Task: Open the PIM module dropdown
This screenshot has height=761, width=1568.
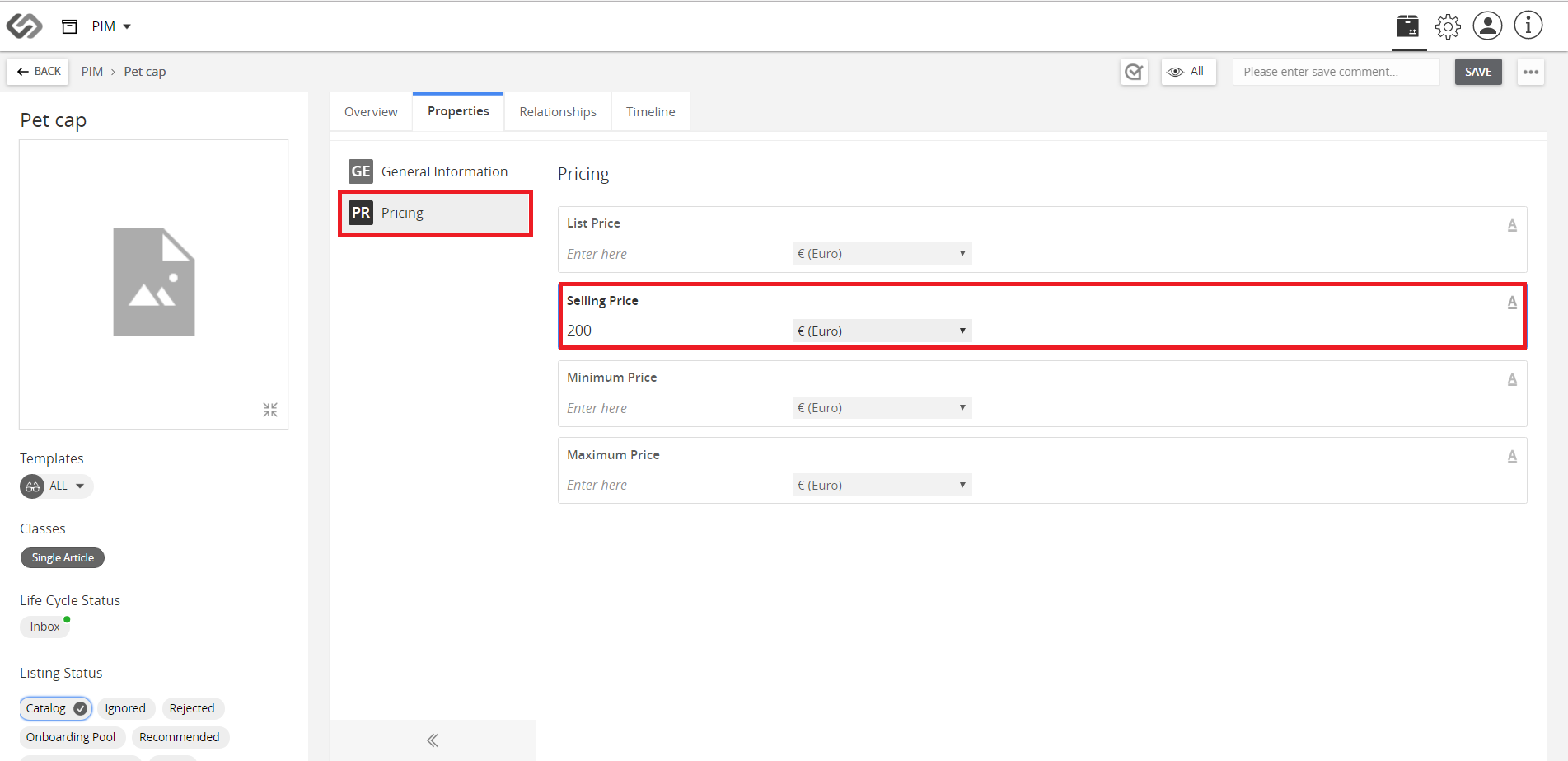Action: [x=111, y=26]
